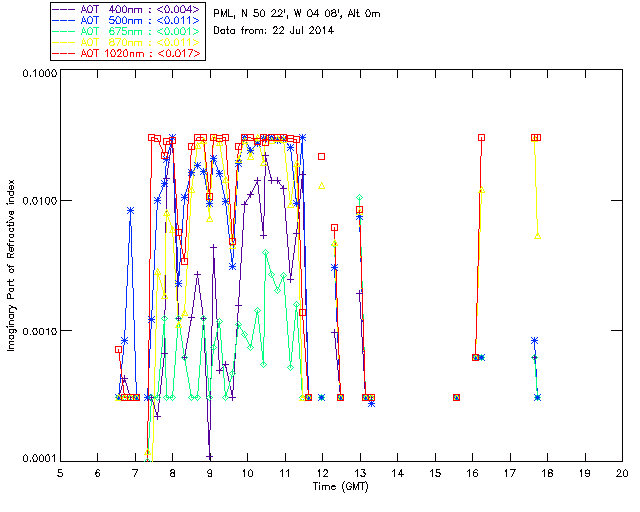Click the 0.0001 y-axis tick label
This screenshot has height=512, width=640.
click(x=35, y=459)
